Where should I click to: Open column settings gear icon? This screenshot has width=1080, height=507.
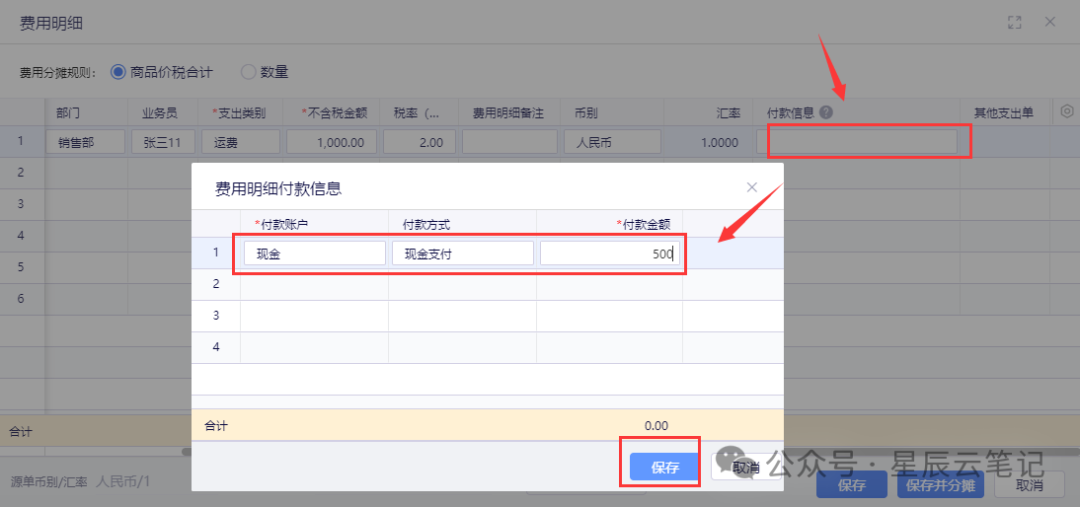tap(1066, 112)
